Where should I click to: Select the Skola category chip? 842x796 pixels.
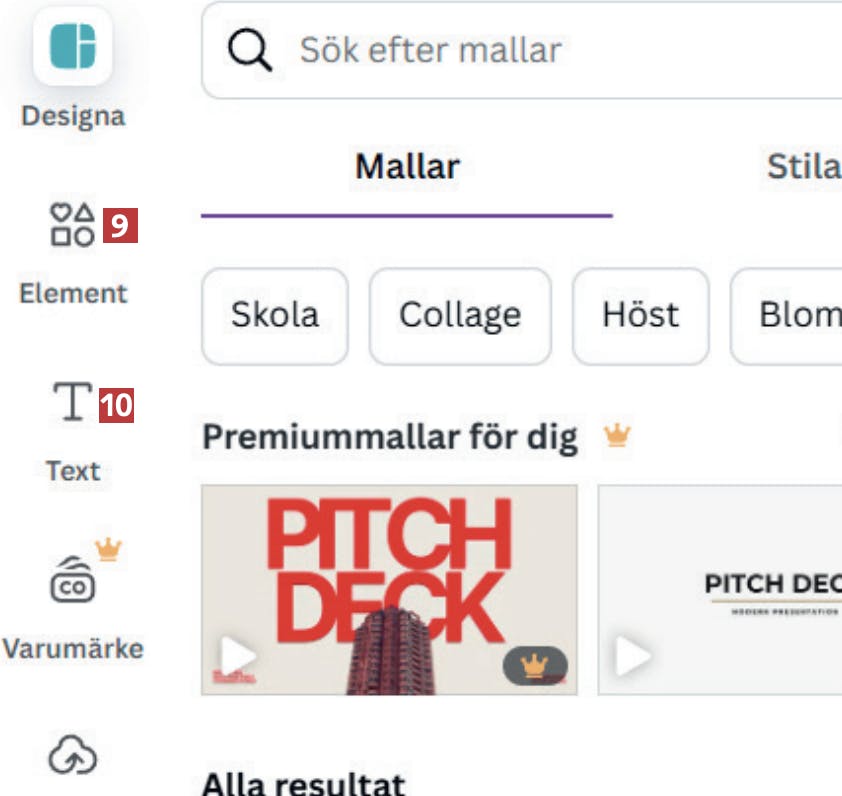[x=275, y=315]
